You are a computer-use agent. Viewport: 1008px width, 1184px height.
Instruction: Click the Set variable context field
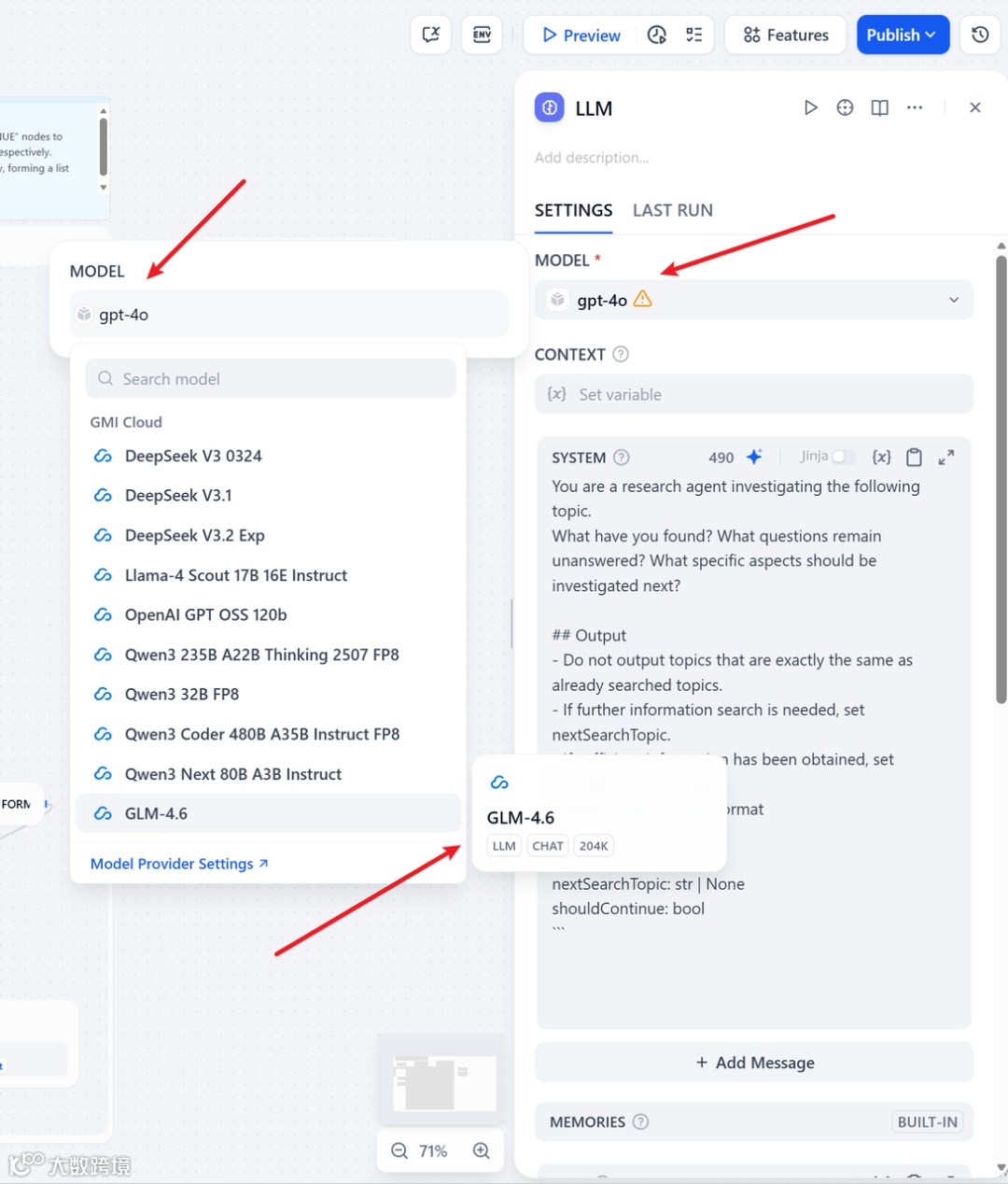tap(754, 394)
